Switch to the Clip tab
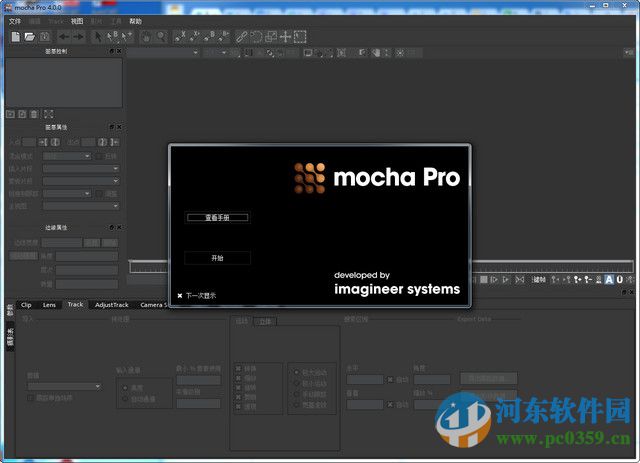 pos(26,305)
